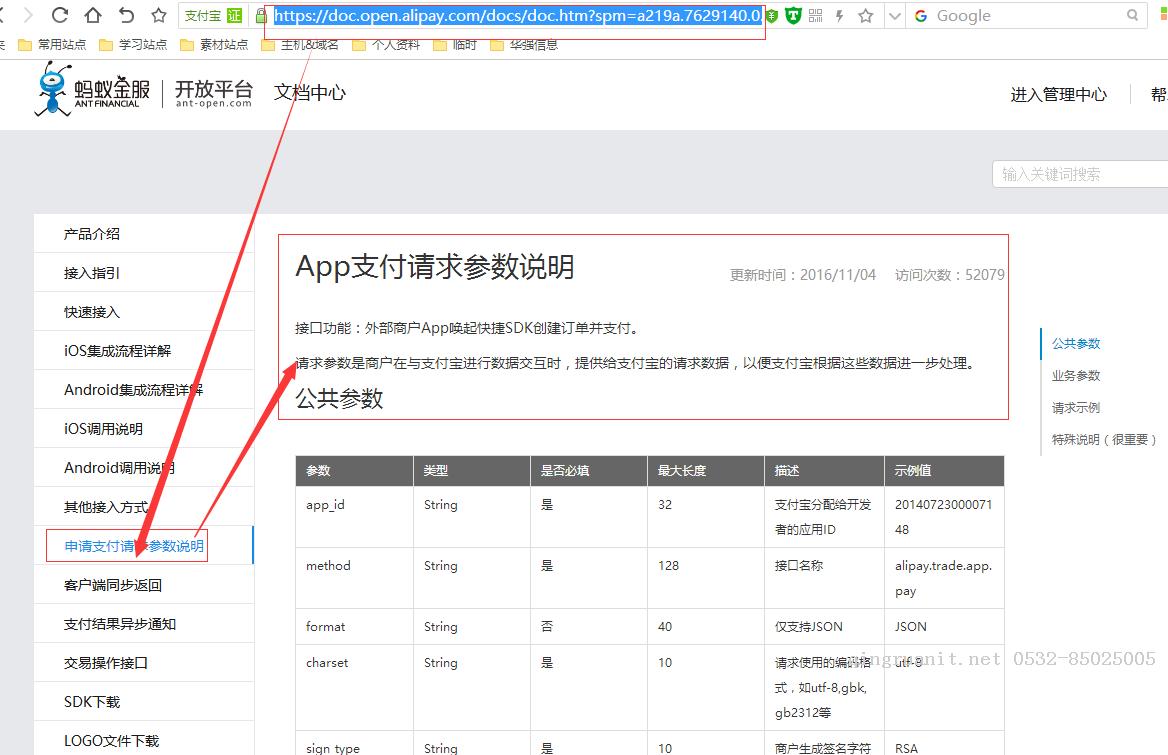Focus the Google search field
This screenshot has height=755, width=1168.
point(1028,16)
